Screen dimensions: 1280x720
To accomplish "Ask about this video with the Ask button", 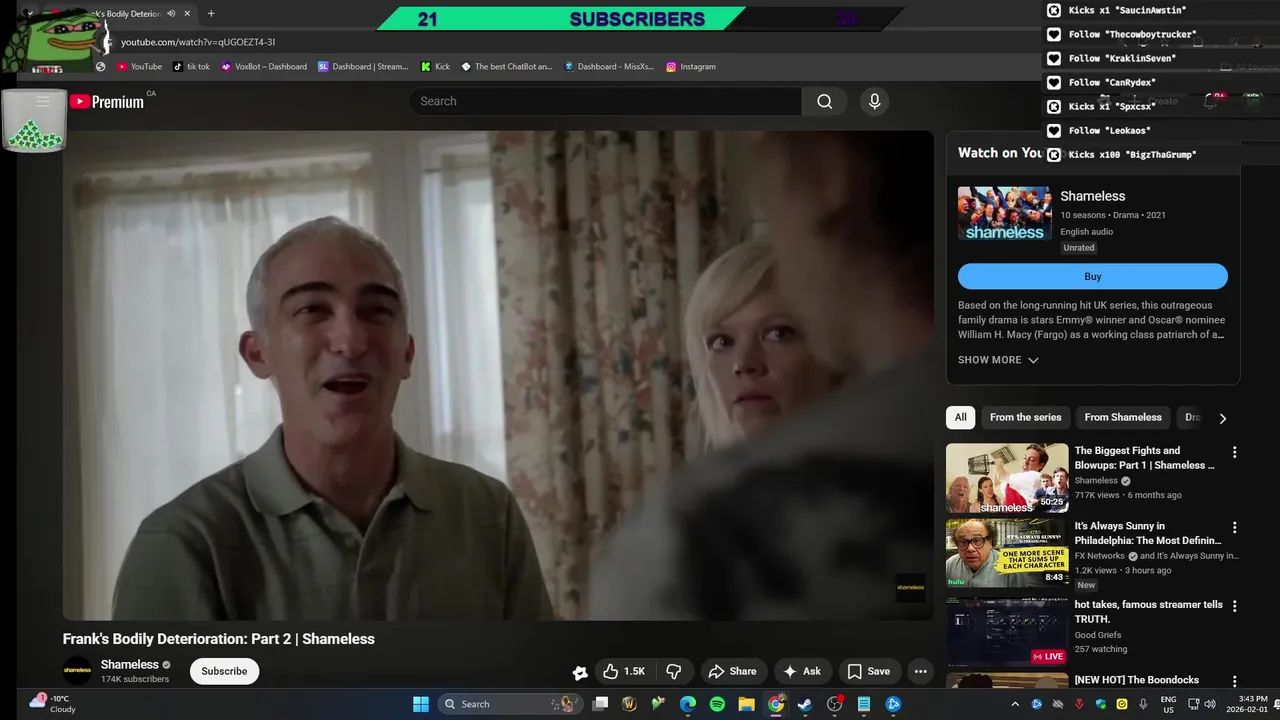I will (x=802, y=671).
